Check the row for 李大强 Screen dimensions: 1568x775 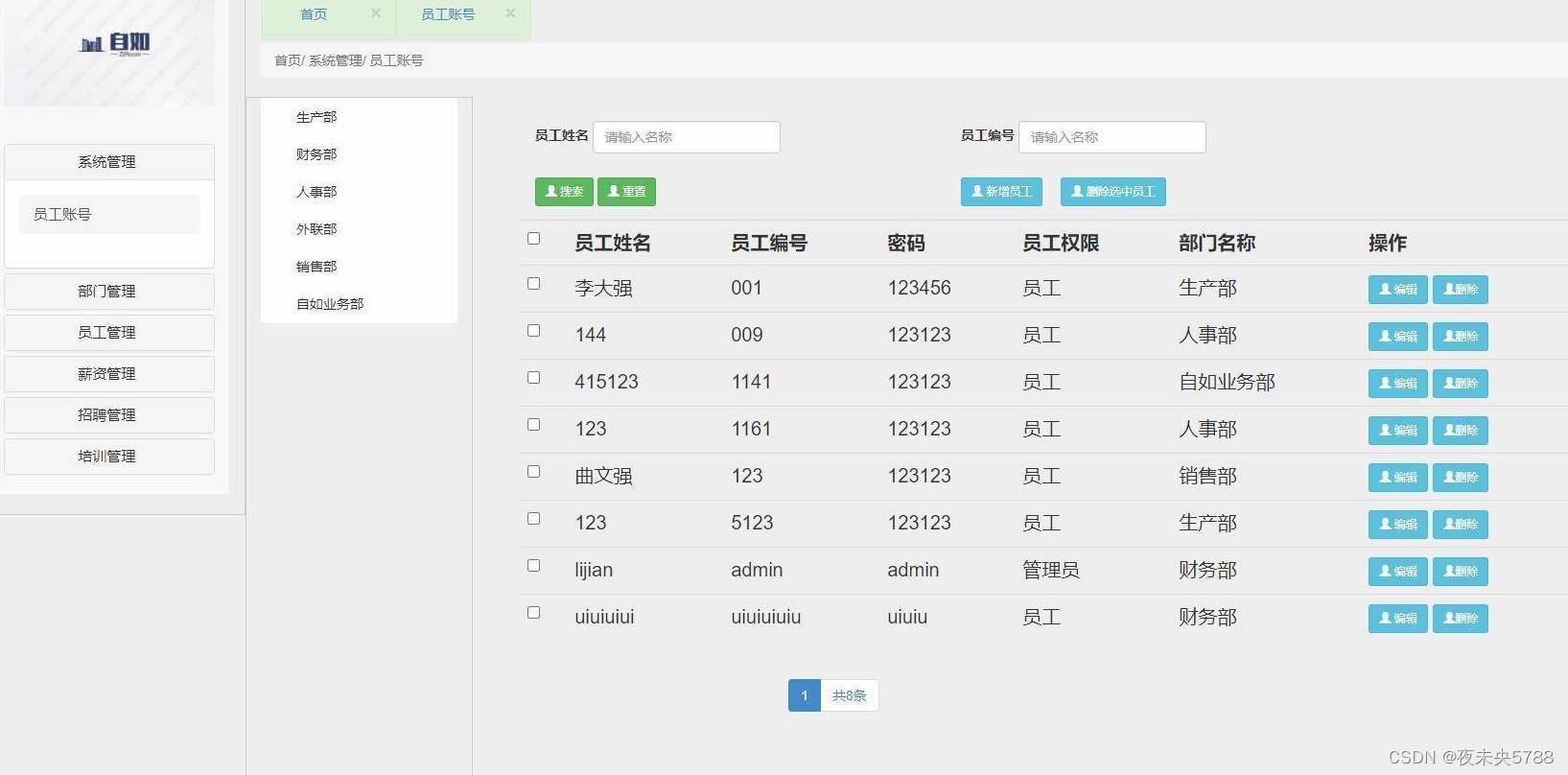pos(534,284)
